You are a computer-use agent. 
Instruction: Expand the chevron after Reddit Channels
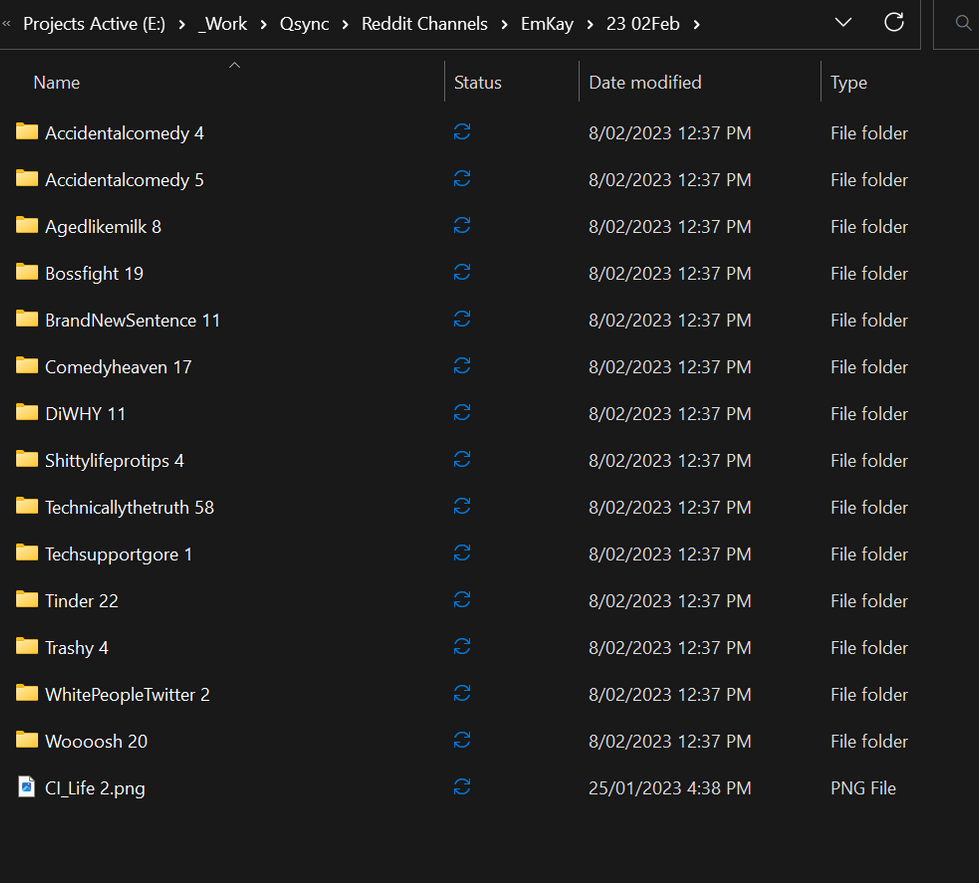pos(504,24)
